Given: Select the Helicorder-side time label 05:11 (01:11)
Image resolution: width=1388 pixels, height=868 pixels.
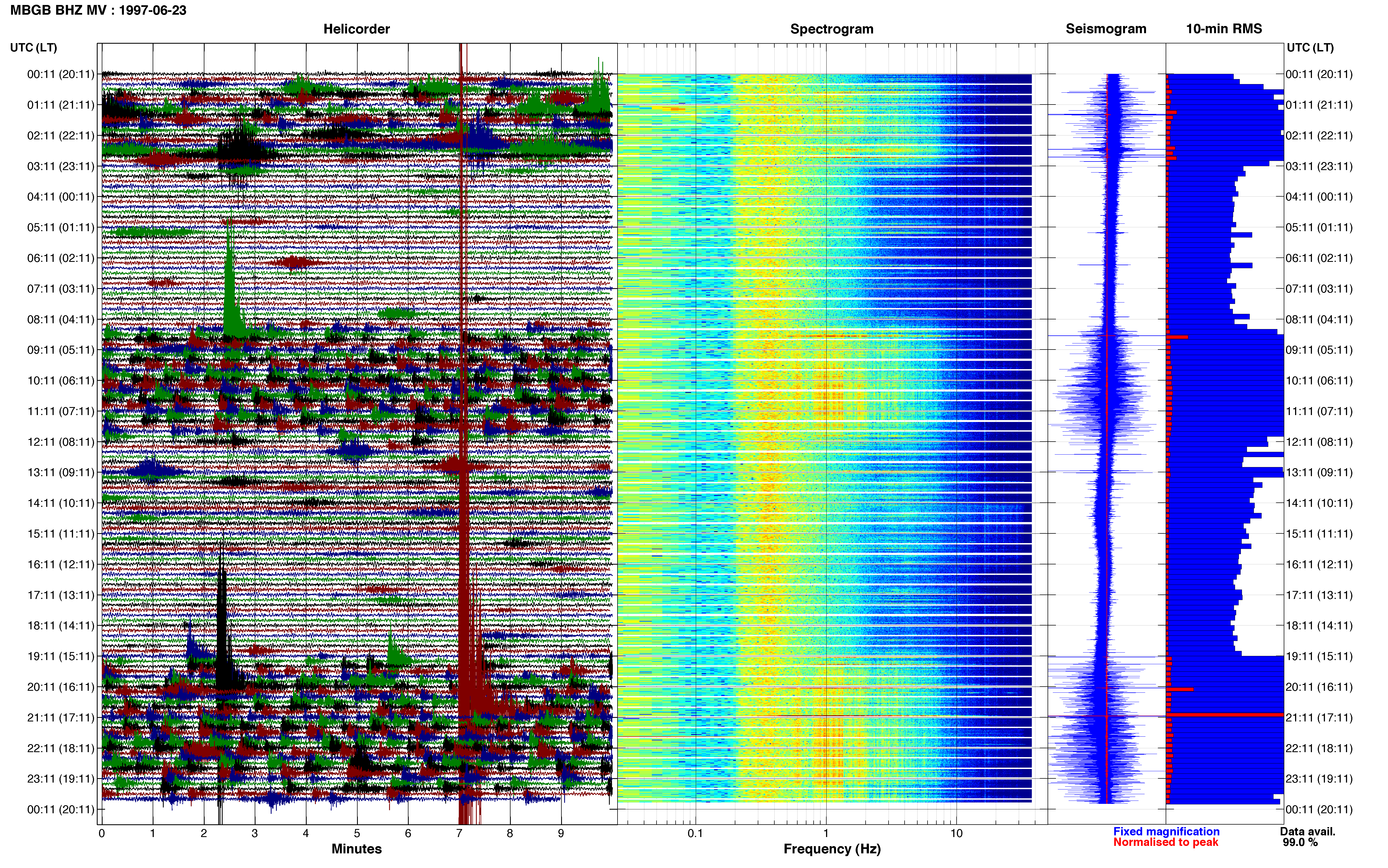Looking at the screenshot, I should (60, 227).
